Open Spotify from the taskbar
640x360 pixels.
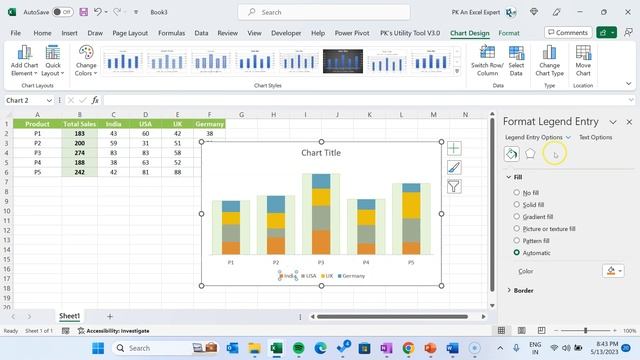click(299, 348)
